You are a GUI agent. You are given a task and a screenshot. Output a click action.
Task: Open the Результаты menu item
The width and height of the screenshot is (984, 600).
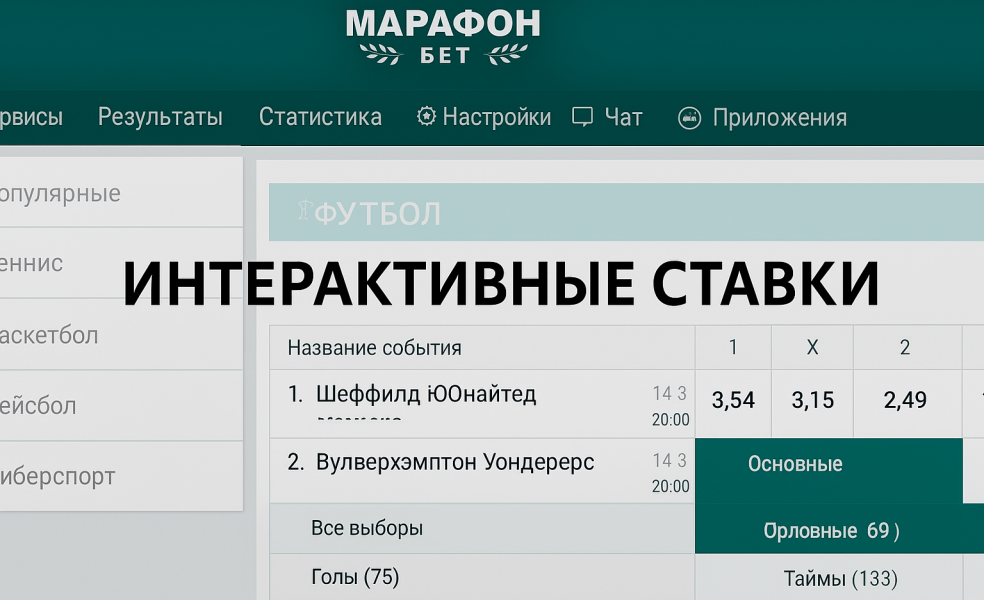[160, 117]
